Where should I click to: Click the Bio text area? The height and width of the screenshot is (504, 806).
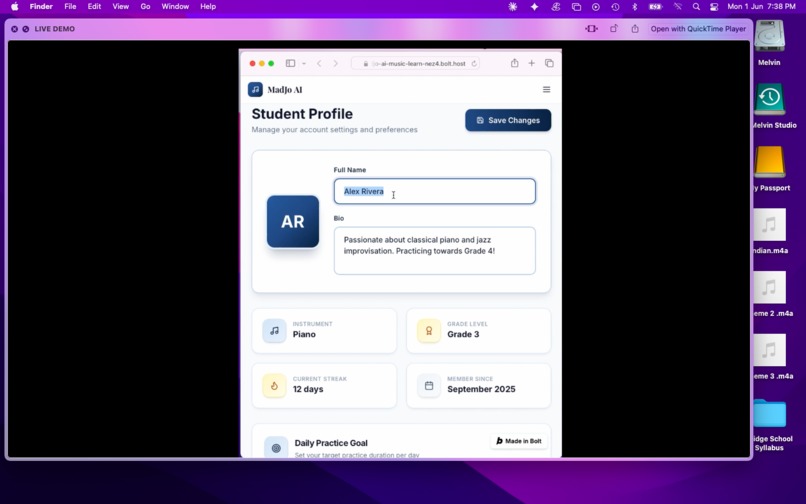[434, 250]
